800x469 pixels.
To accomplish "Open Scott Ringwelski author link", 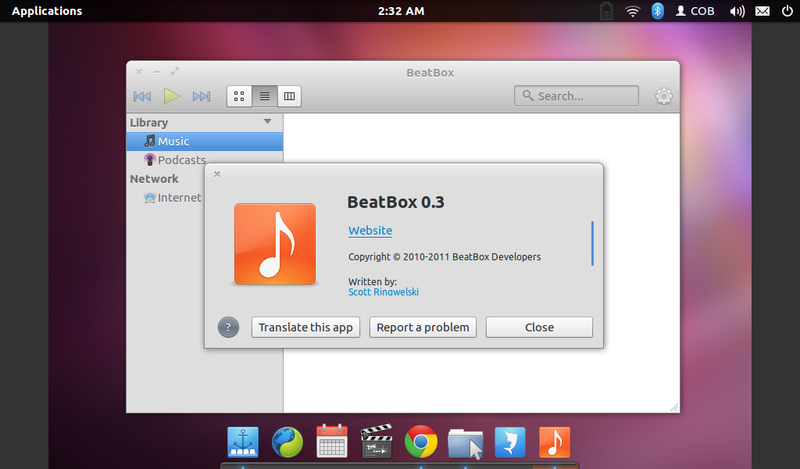I will click(384, 292).
